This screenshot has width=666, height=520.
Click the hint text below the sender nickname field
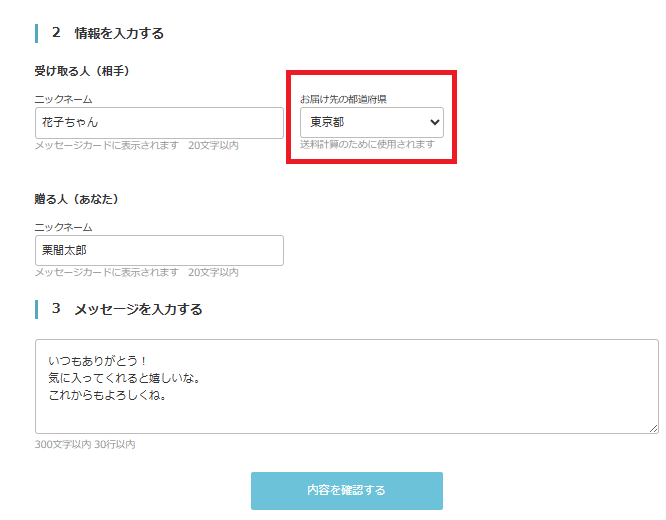pos(136,272)
